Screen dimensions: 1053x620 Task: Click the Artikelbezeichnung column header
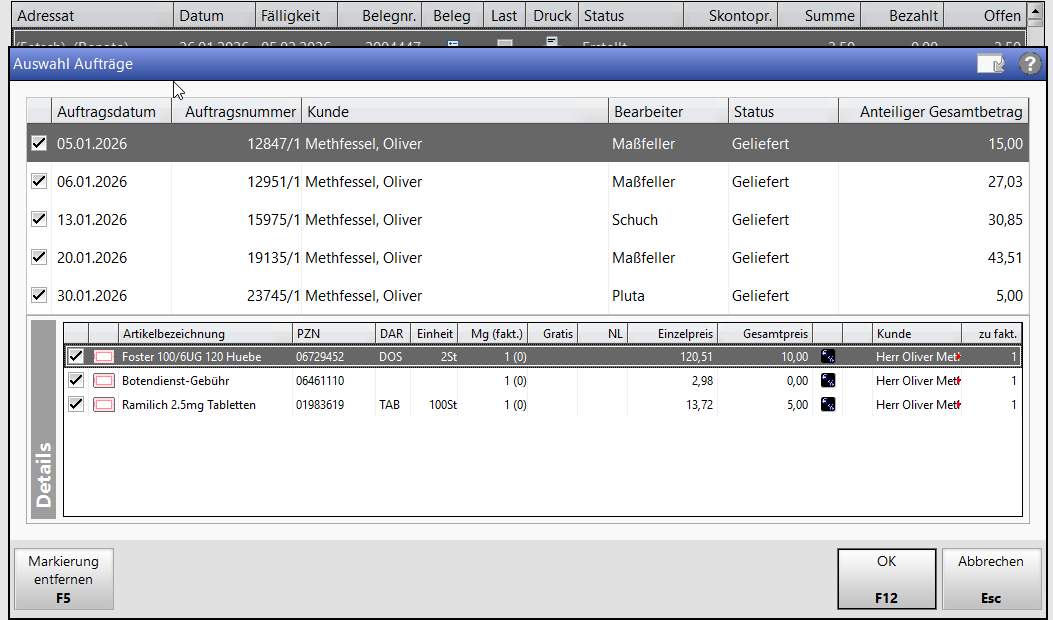tap(204, 334)
